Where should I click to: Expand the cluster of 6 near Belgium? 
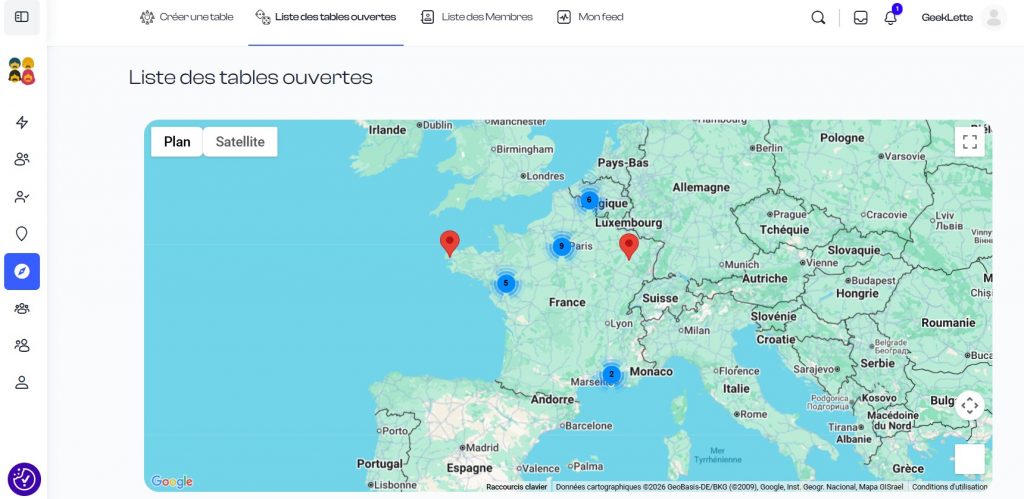tap(589, 200)
